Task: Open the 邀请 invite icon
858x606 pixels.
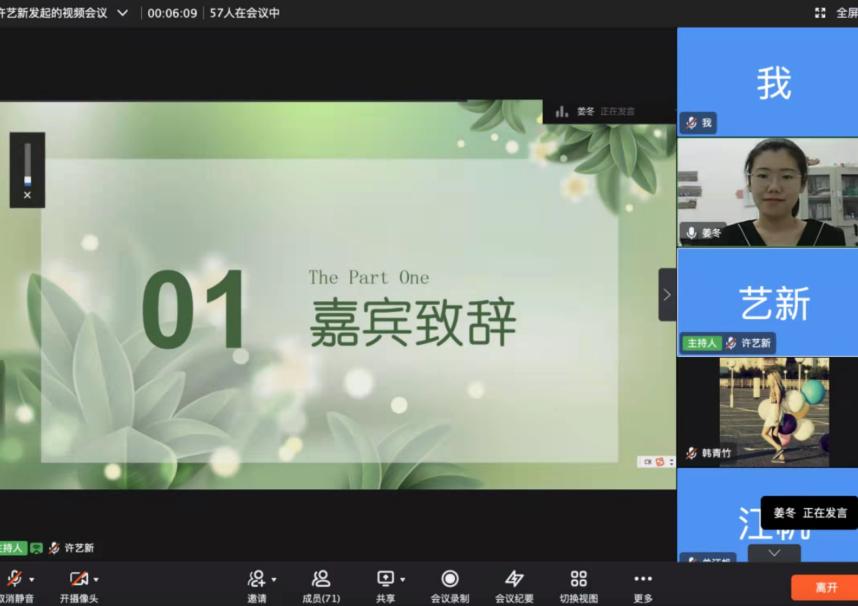Action: pos(257,579)
